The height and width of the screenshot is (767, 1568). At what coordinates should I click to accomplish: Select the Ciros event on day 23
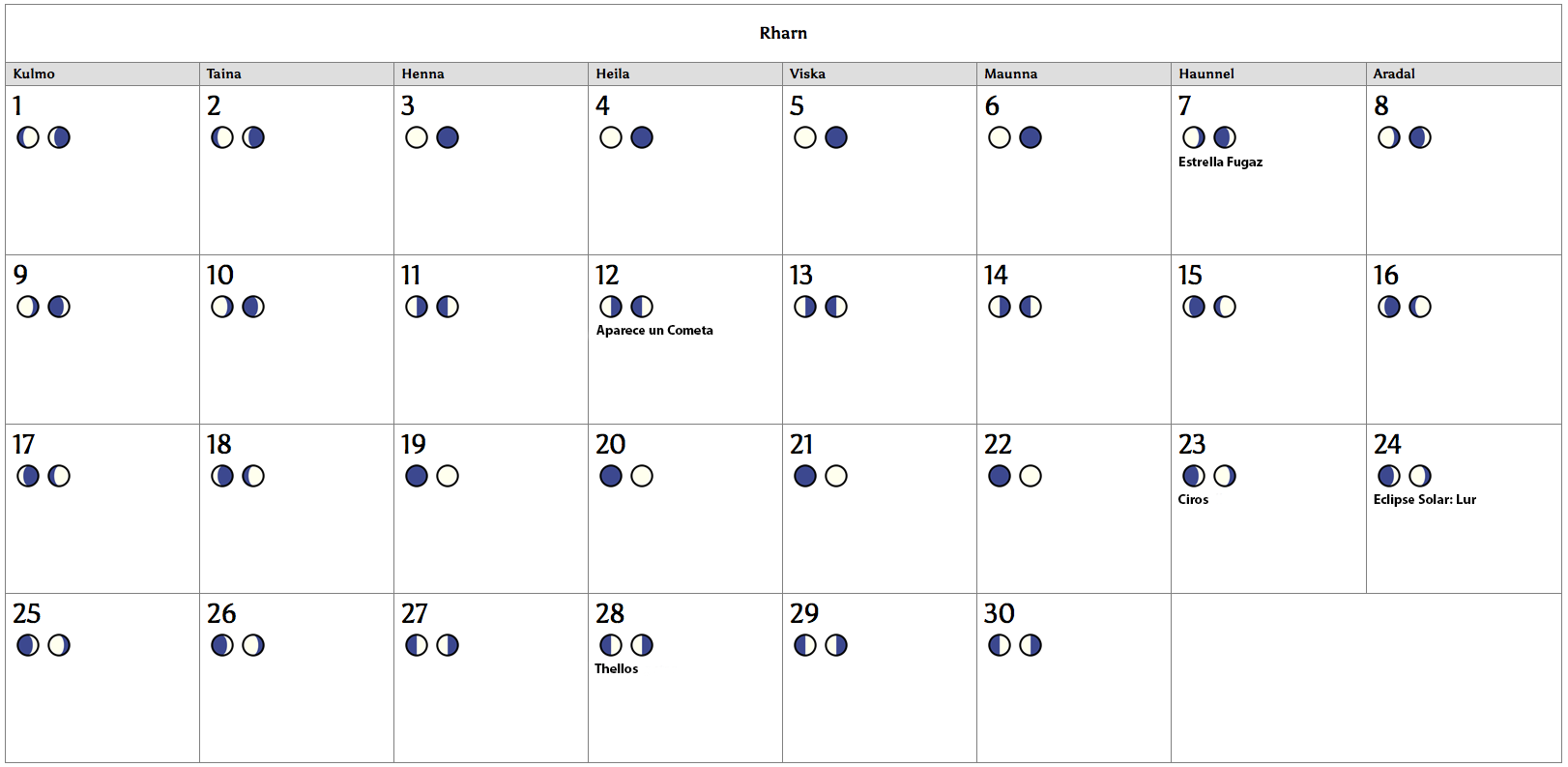tap(1193, 500)
